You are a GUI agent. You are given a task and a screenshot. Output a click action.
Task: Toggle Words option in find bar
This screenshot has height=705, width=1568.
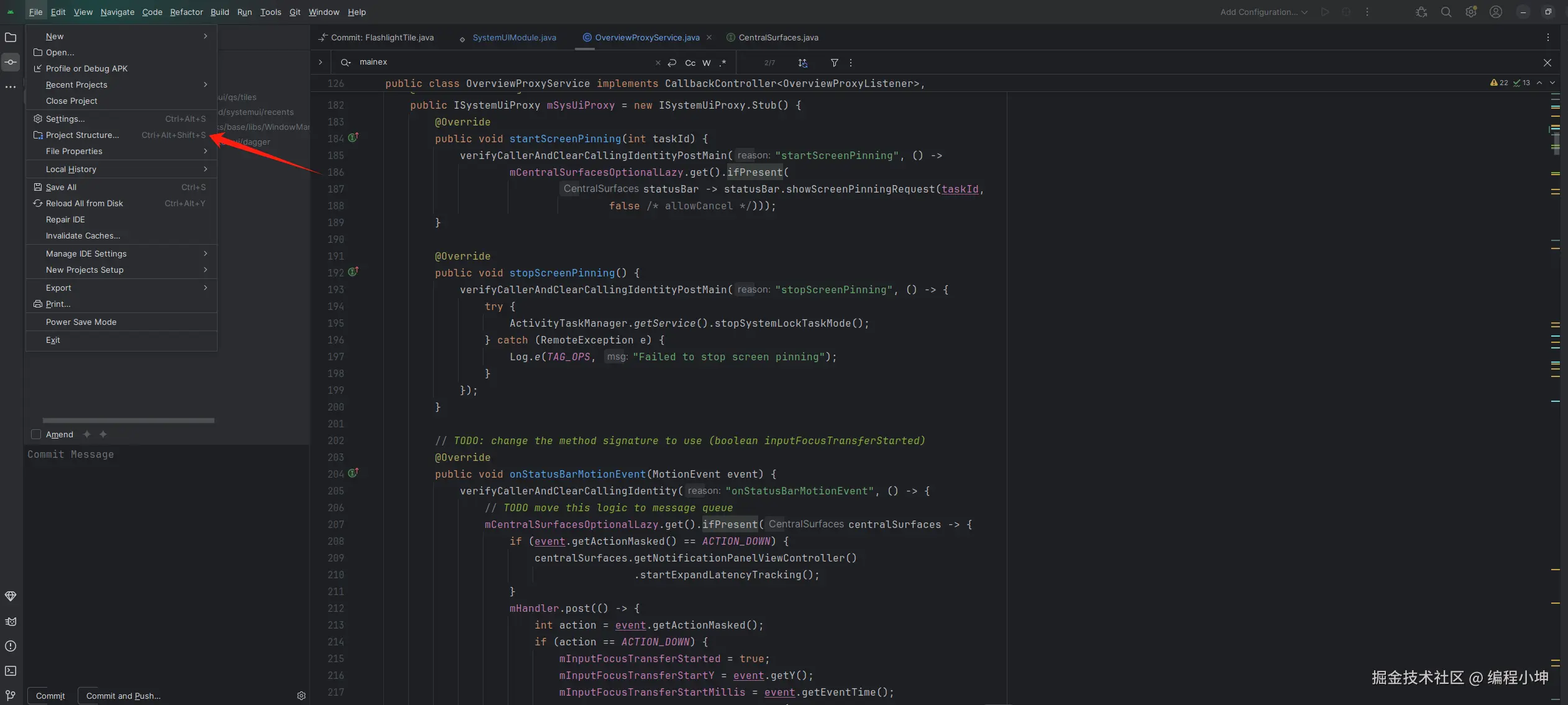coord(707,63)
